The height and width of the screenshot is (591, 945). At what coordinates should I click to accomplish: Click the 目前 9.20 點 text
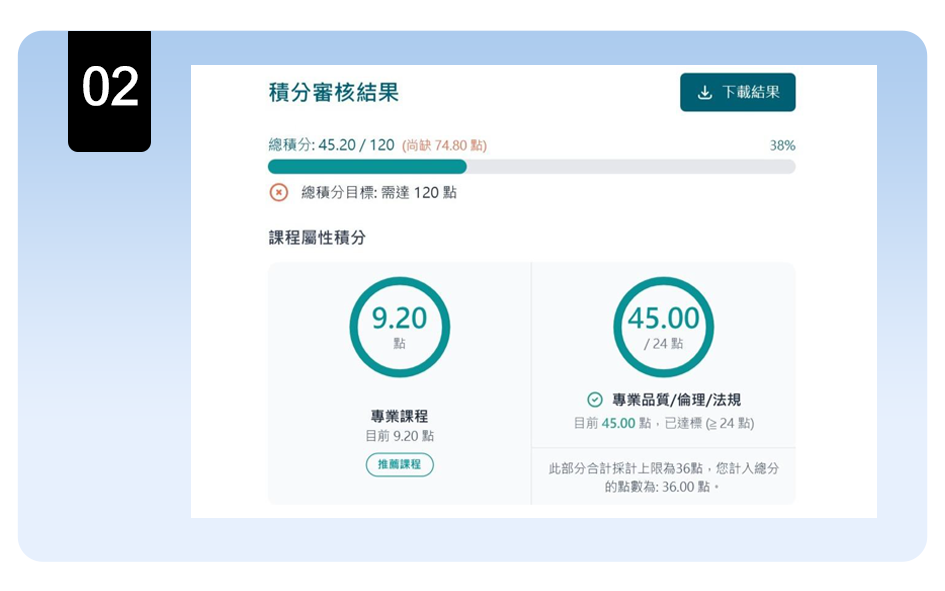399,436
